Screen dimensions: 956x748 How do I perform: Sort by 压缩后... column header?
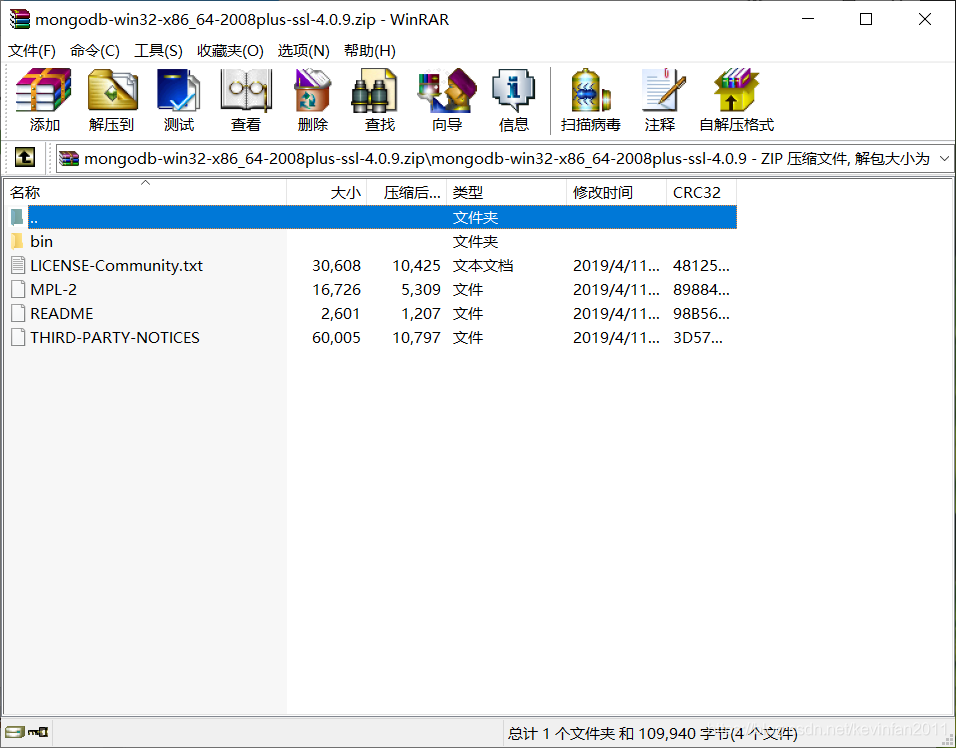pyautogui.click(x=407, y=193)
